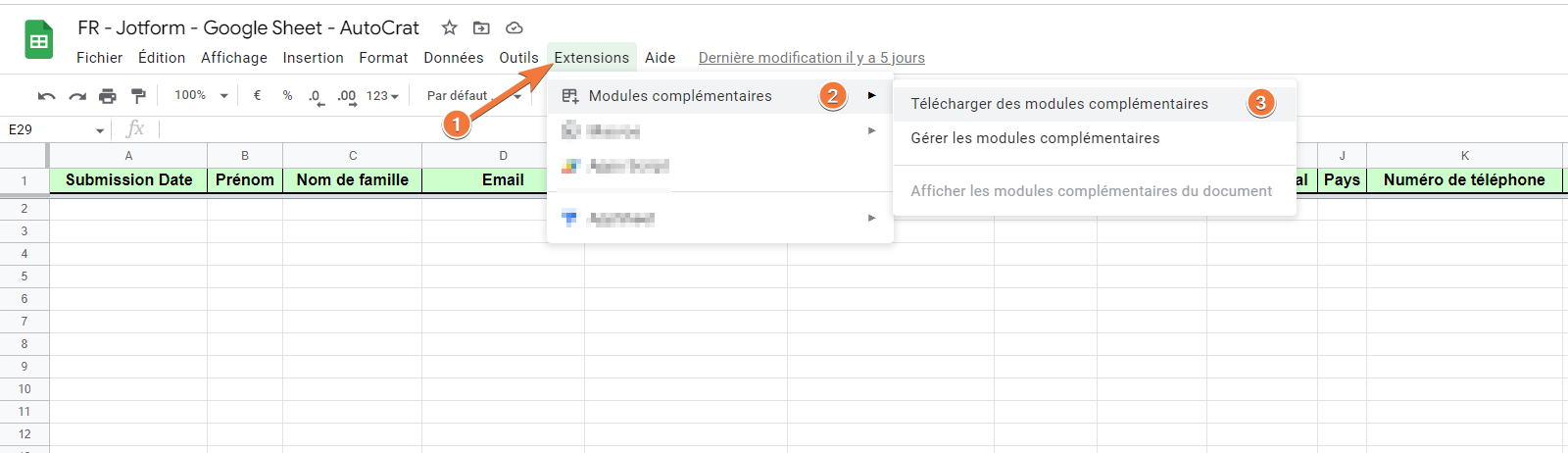This screenshot has height=453, width=1568.
Task: Open the Dernière modification link
Action: click(x=811, y=58)
